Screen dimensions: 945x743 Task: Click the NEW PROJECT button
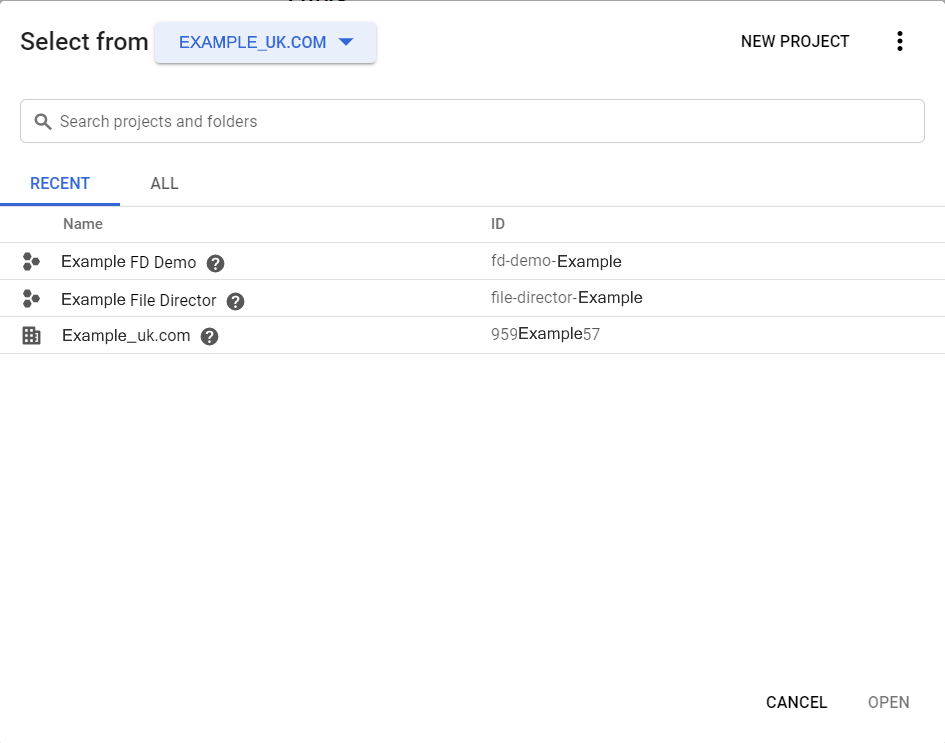[x=795, y=42]
